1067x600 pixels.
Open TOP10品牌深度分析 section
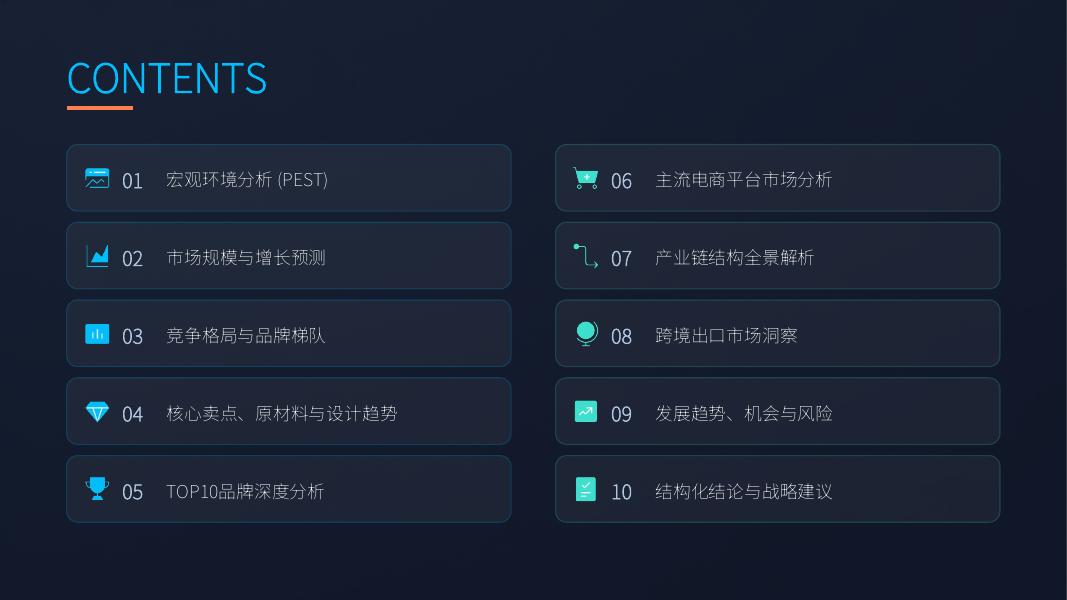pyautogui.click(x=289, y=489)
